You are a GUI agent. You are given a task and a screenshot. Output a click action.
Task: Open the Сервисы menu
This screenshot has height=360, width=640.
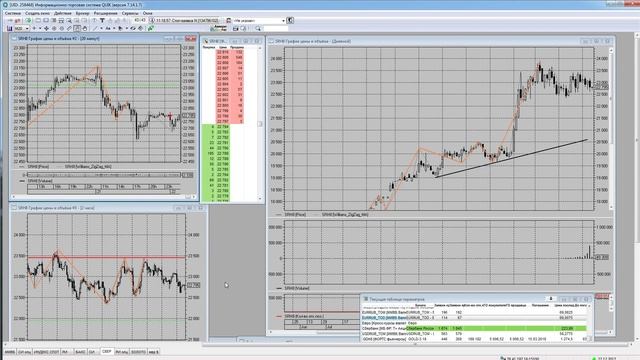pos(130,13)
